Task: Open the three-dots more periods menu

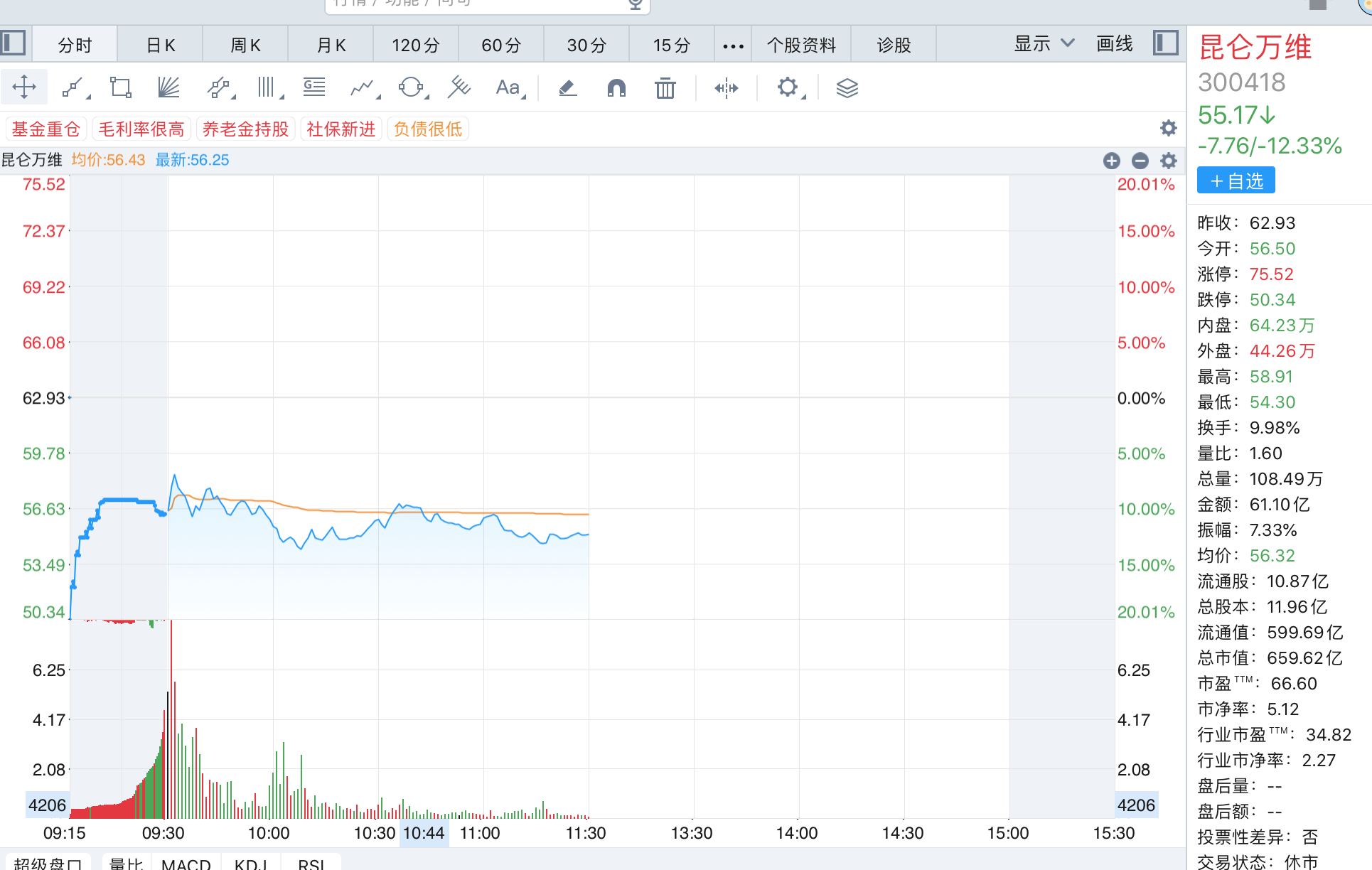Action: point(733,45)
